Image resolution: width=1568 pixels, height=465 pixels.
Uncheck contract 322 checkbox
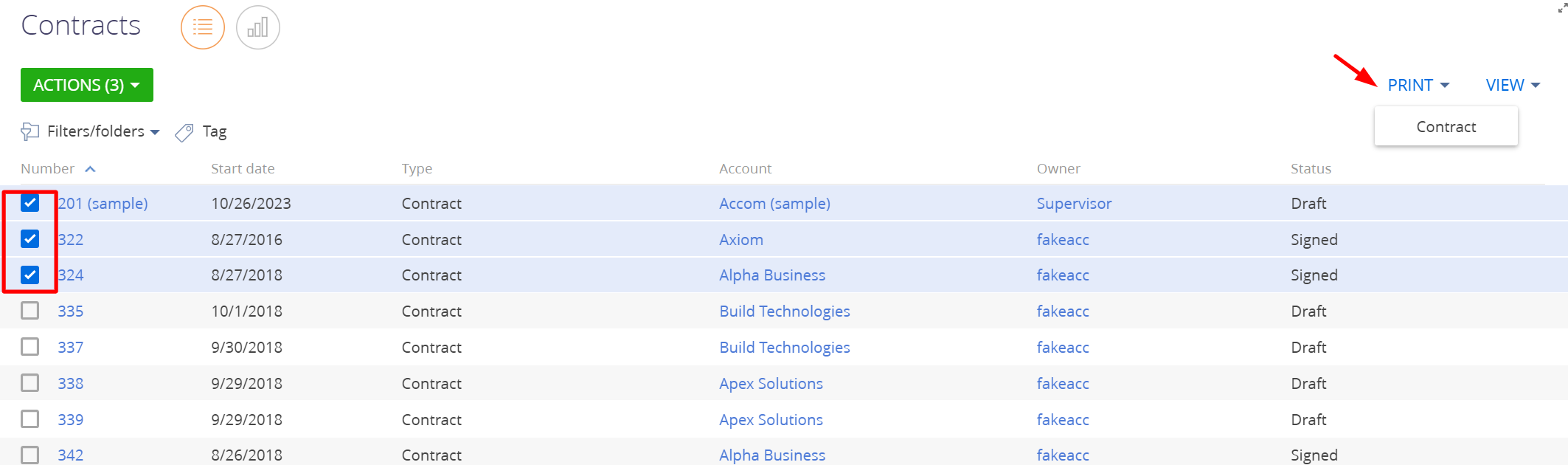[30, 239]
